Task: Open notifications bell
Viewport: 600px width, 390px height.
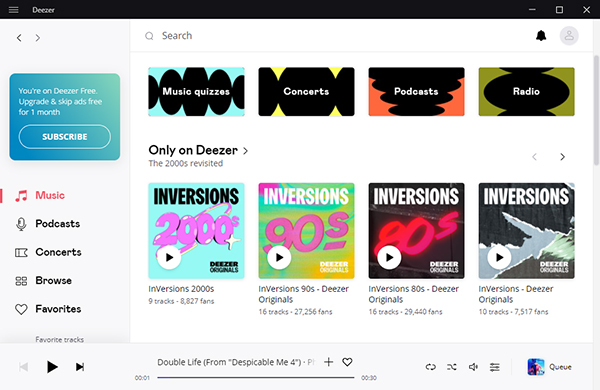Action: click(541, 36)
